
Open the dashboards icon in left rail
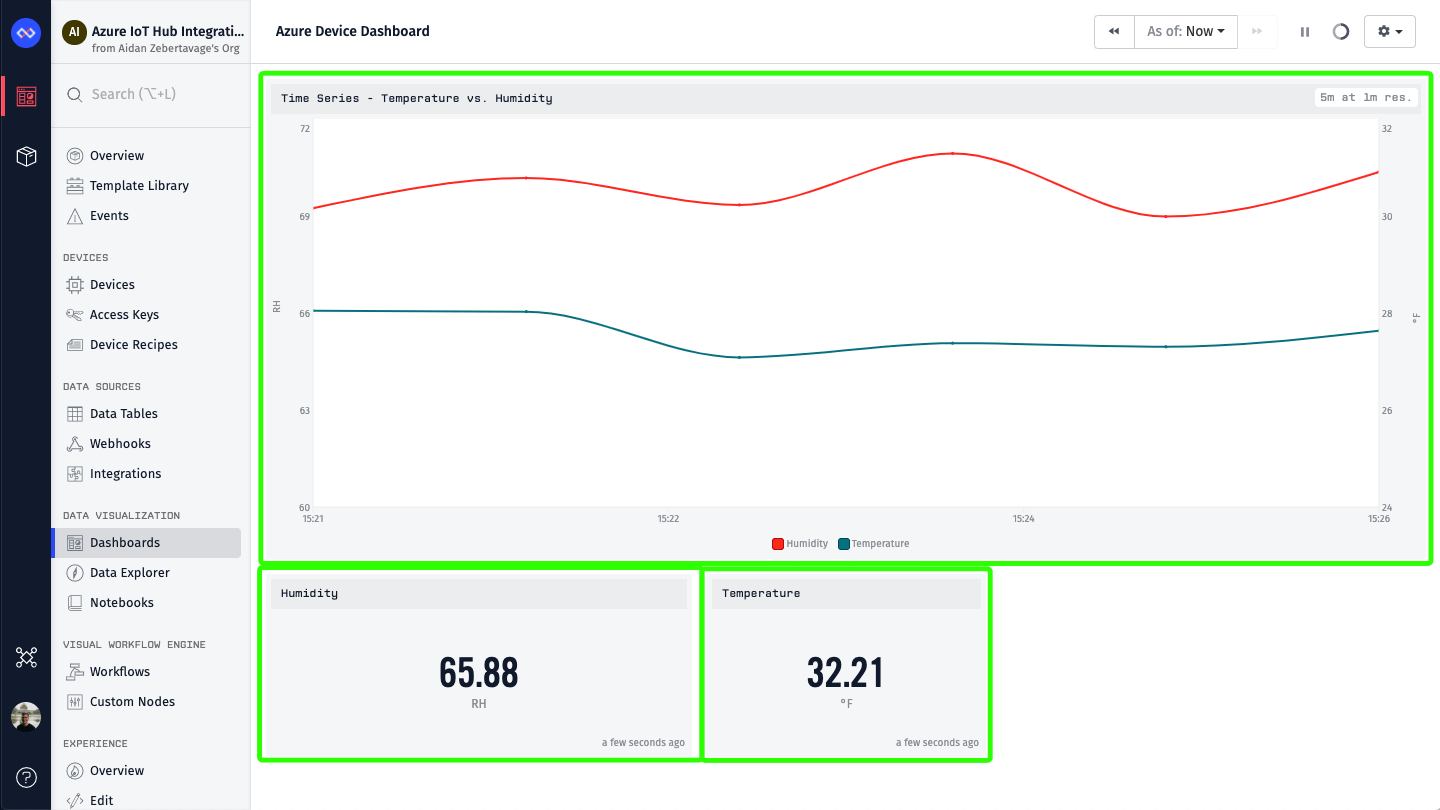click(x=26, y=96)
